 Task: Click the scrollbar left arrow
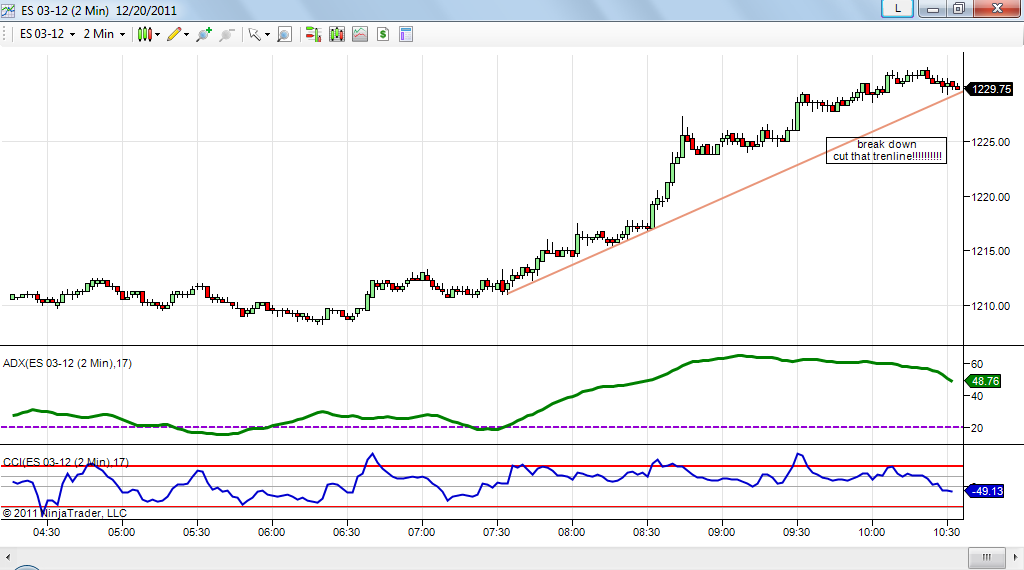coord(8,558)
